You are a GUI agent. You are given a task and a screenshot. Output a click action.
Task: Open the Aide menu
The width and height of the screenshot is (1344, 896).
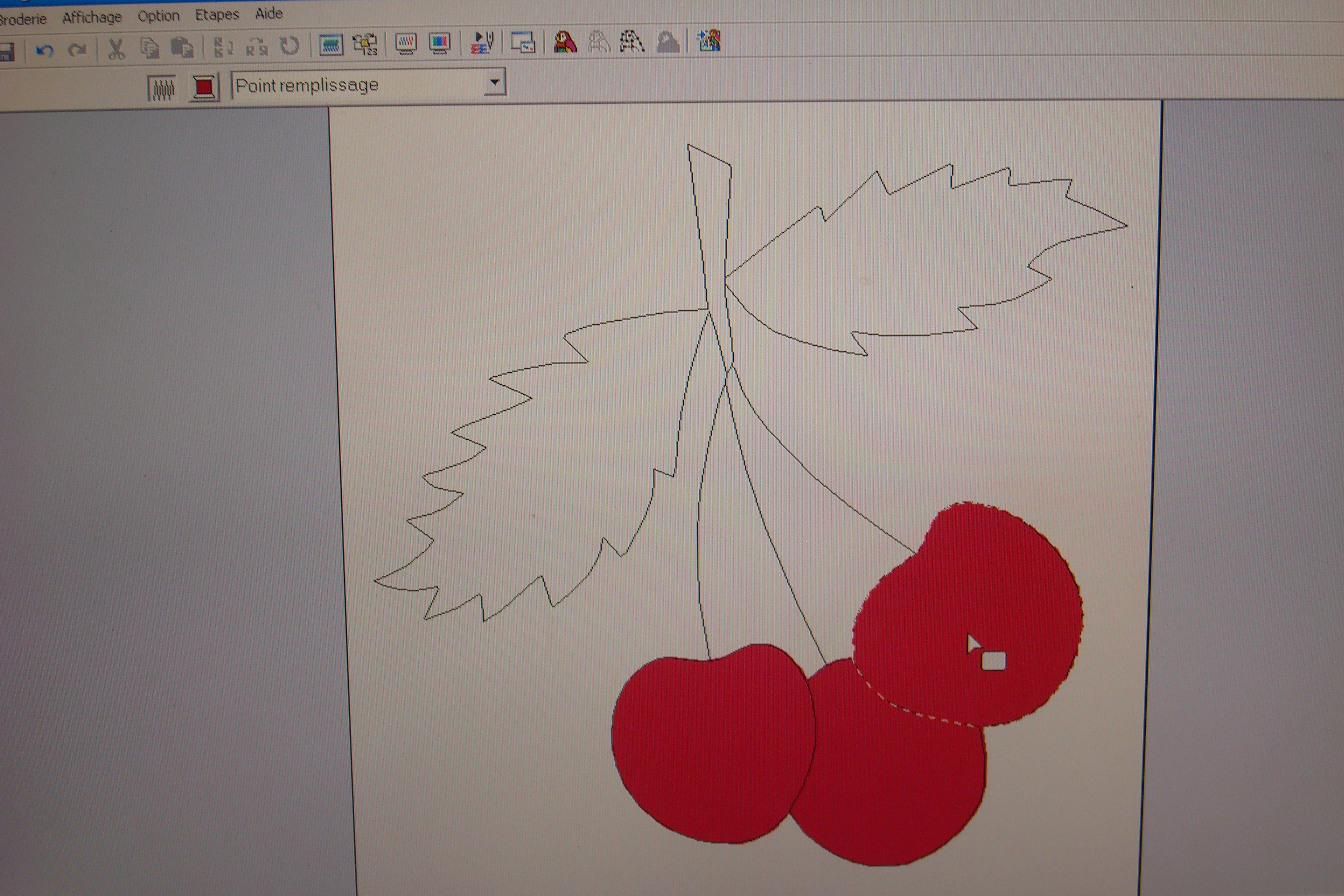[269, 14]
